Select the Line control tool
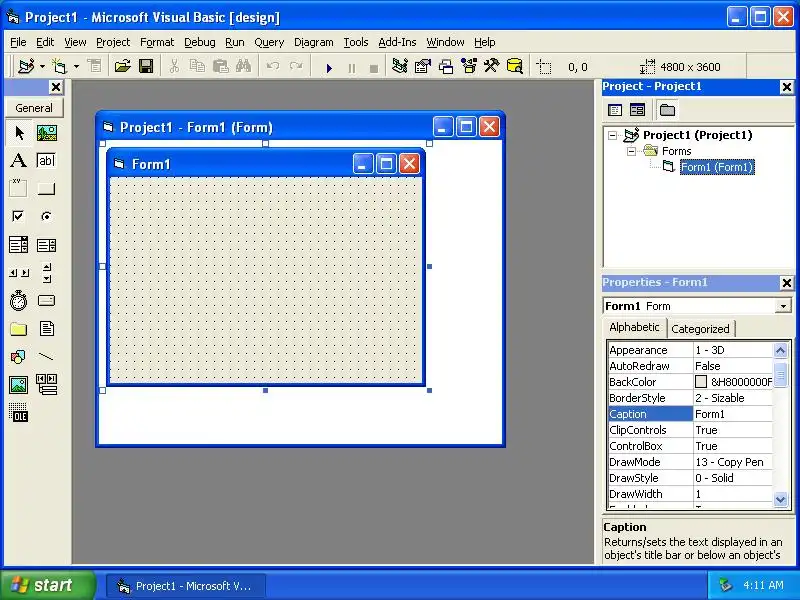 coord(46,357)
